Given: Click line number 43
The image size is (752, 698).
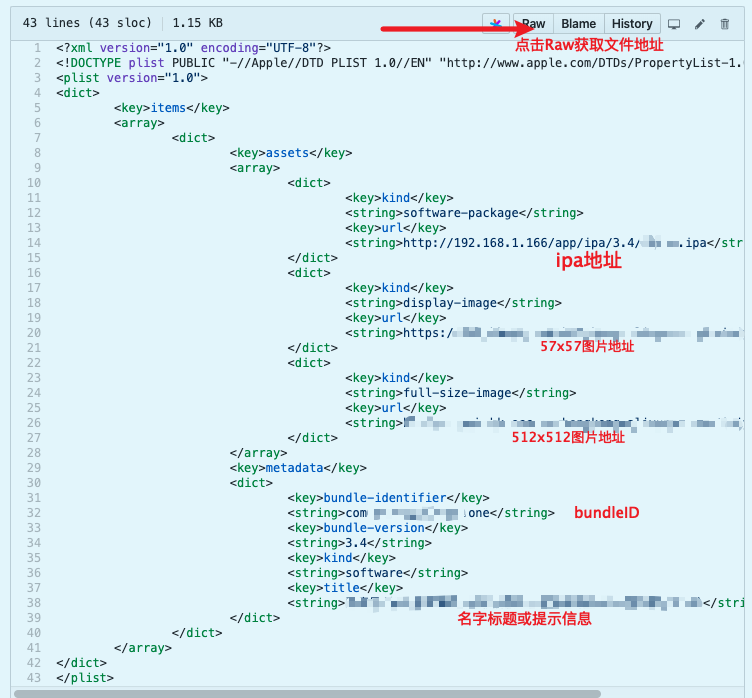Looking at the screenshot, I should 34,678.
